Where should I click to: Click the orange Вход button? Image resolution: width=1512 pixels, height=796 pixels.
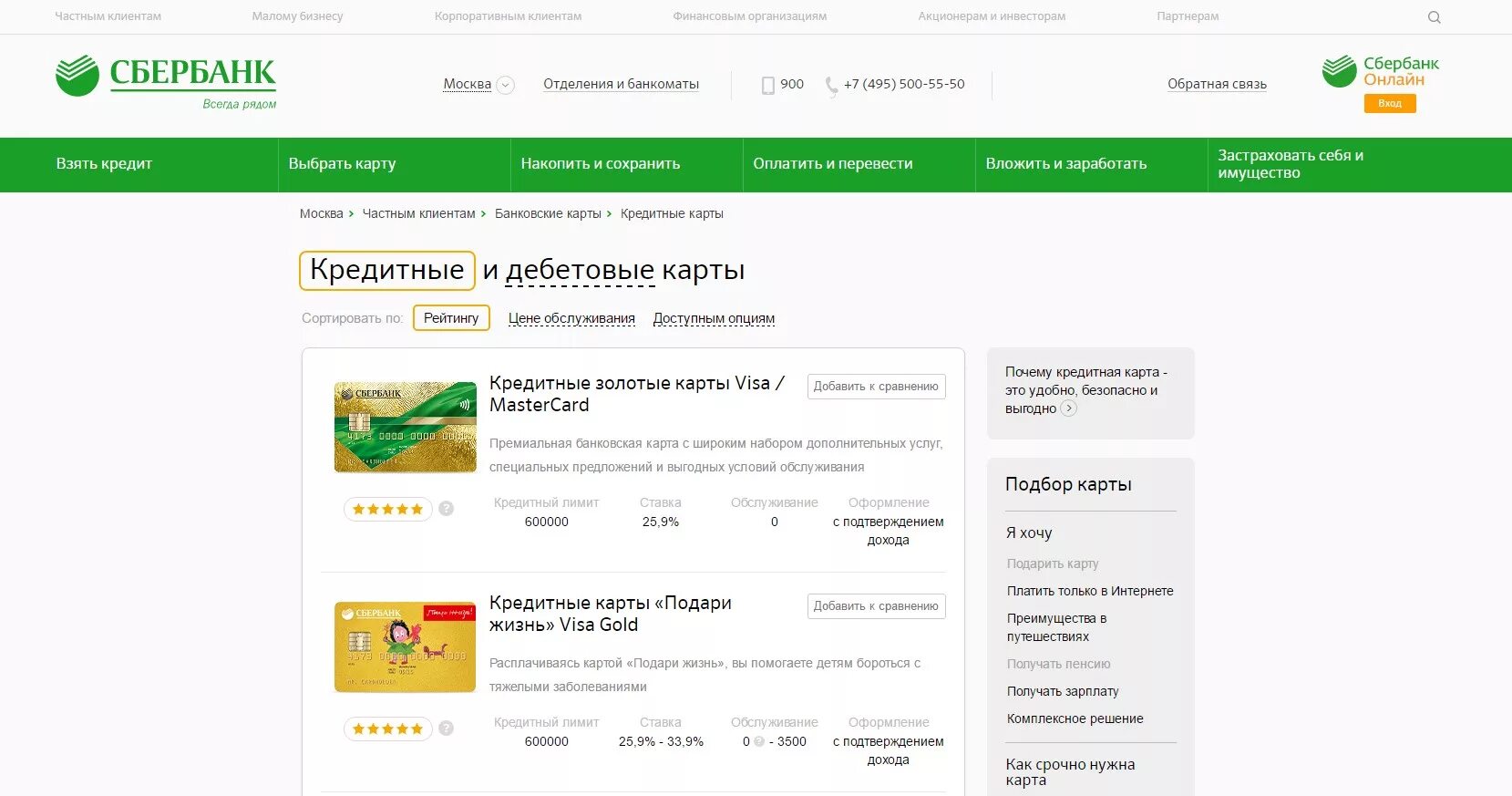1390,103
